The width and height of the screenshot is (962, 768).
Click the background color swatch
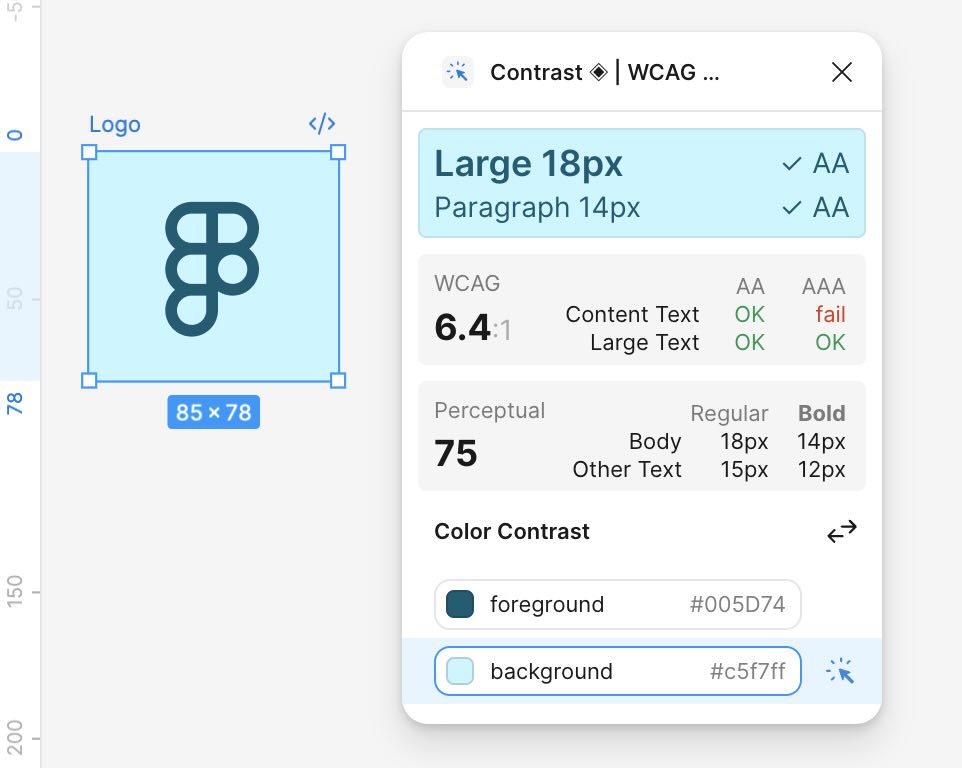tap(460, 671)
